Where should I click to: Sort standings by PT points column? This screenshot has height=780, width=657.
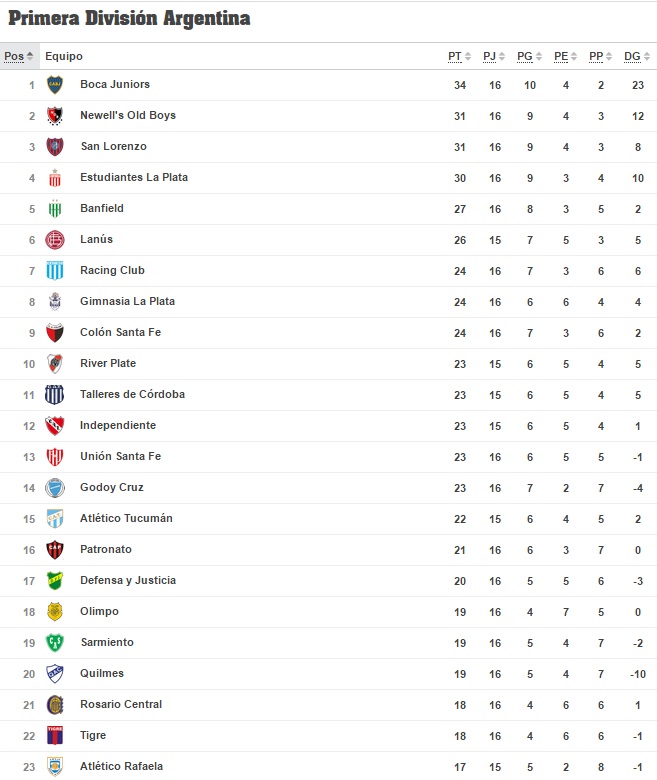point(459,56)
